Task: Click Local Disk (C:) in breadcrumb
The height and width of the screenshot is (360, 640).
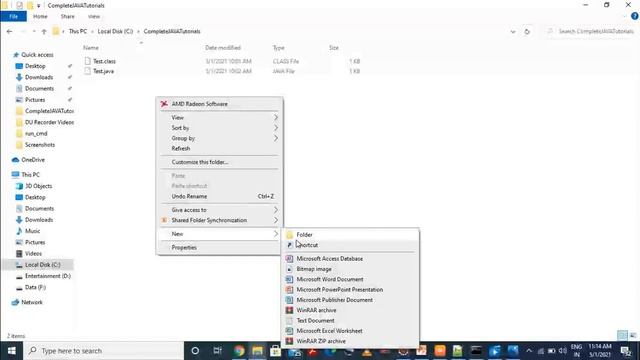Action: pyautogui.click(x=115, y=31)
